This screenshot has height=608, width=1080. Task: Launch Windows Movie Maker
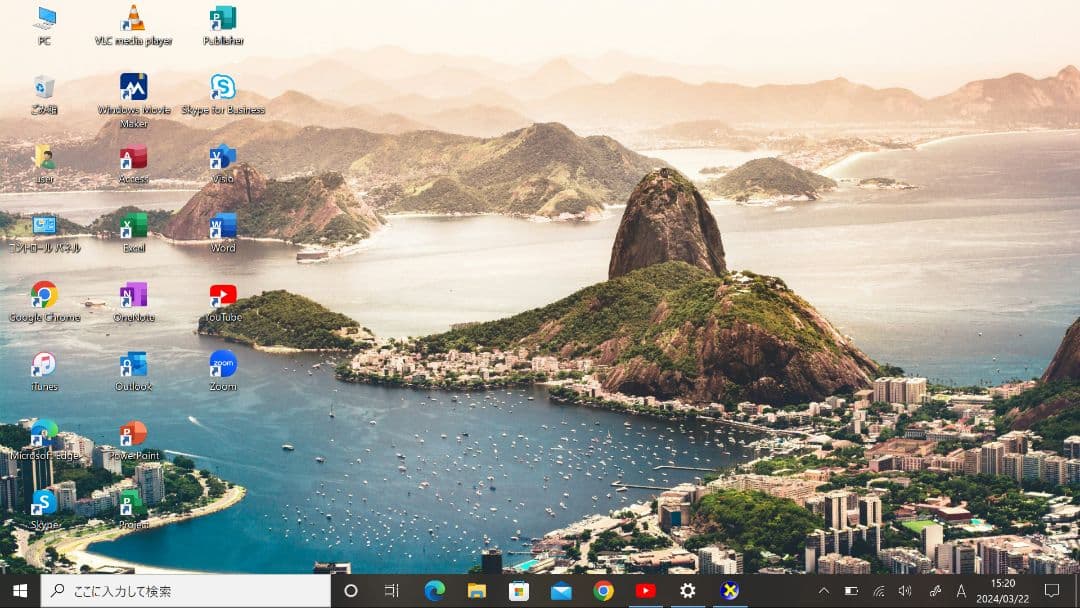(x=132, y=90)
